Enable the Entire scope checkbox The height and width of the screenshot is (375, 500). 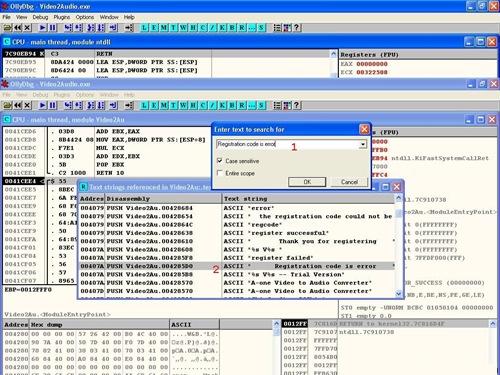(220, 173)
